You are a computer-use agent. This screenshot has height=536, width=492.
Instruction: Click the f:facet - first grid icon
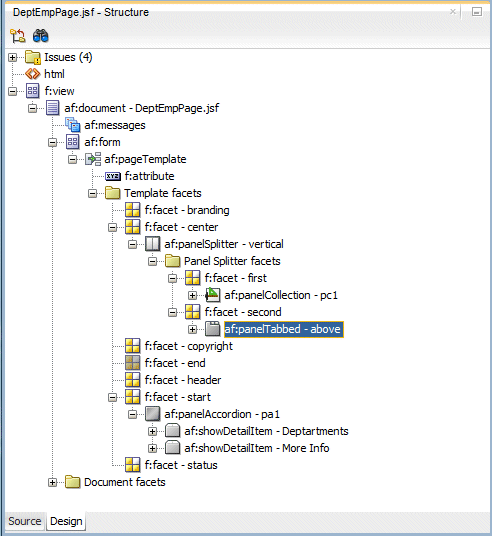192,278
